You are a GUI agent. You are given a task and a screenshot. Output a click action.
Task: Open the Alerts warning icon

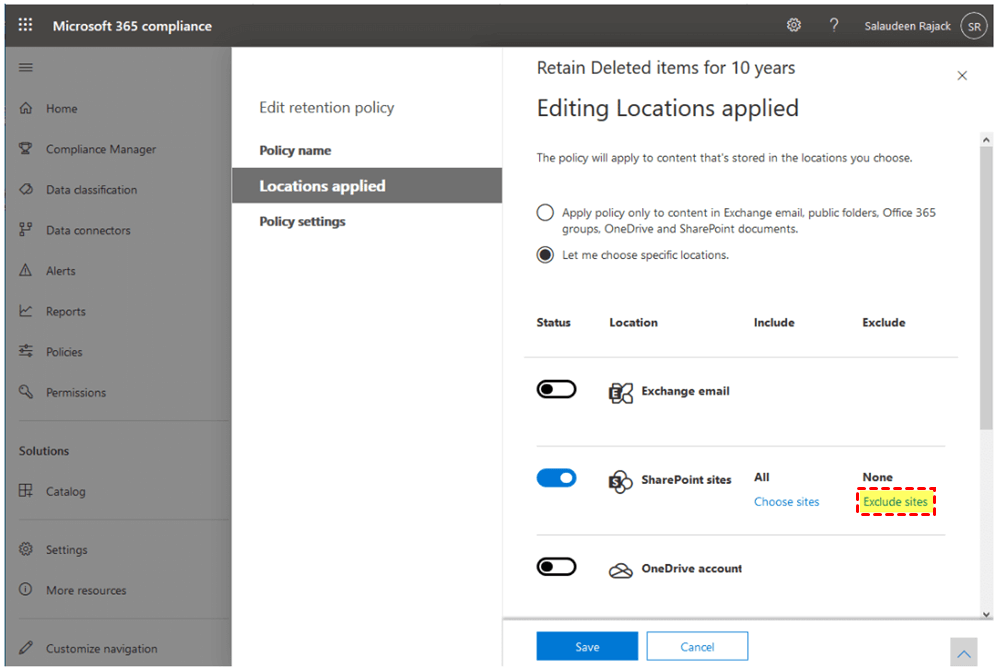tap(26, 271)
